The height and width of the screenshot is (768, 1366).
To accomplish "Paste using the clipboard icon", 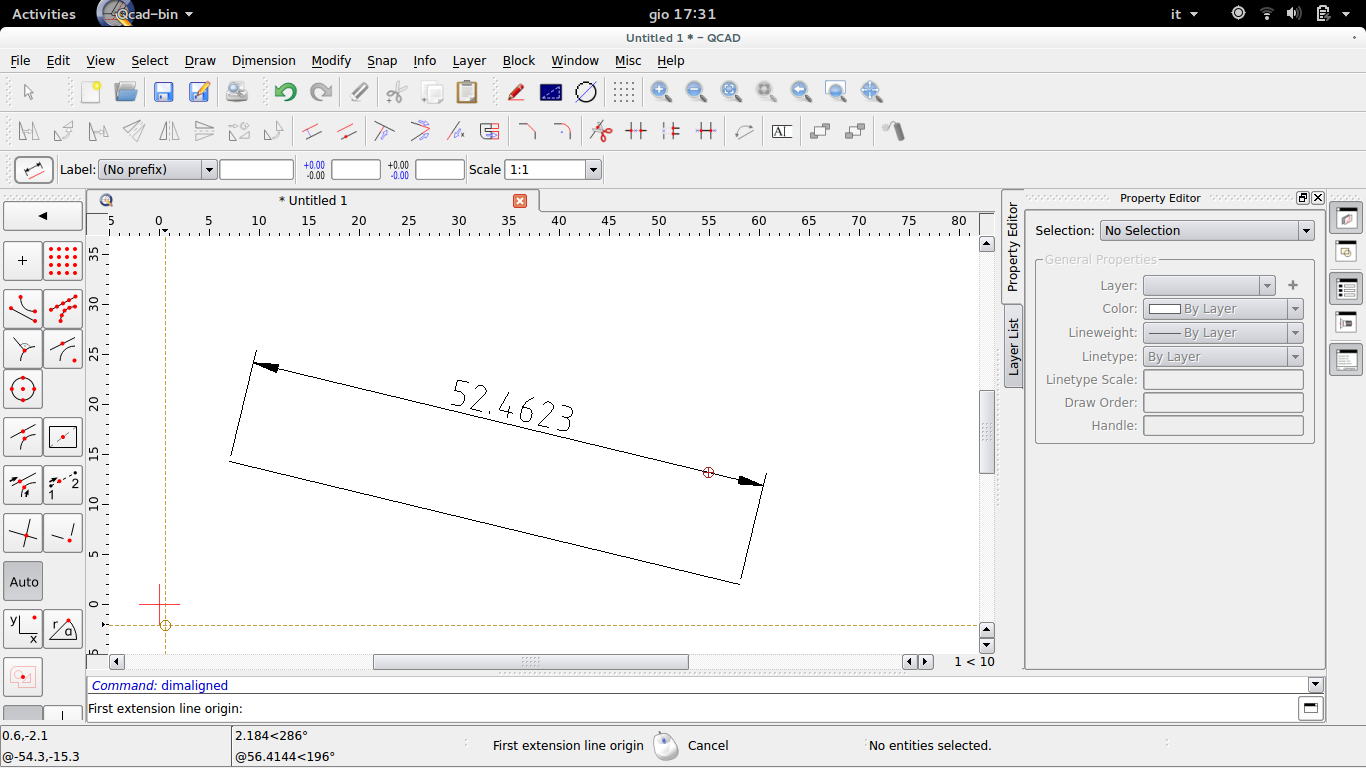I will [466, 92].
